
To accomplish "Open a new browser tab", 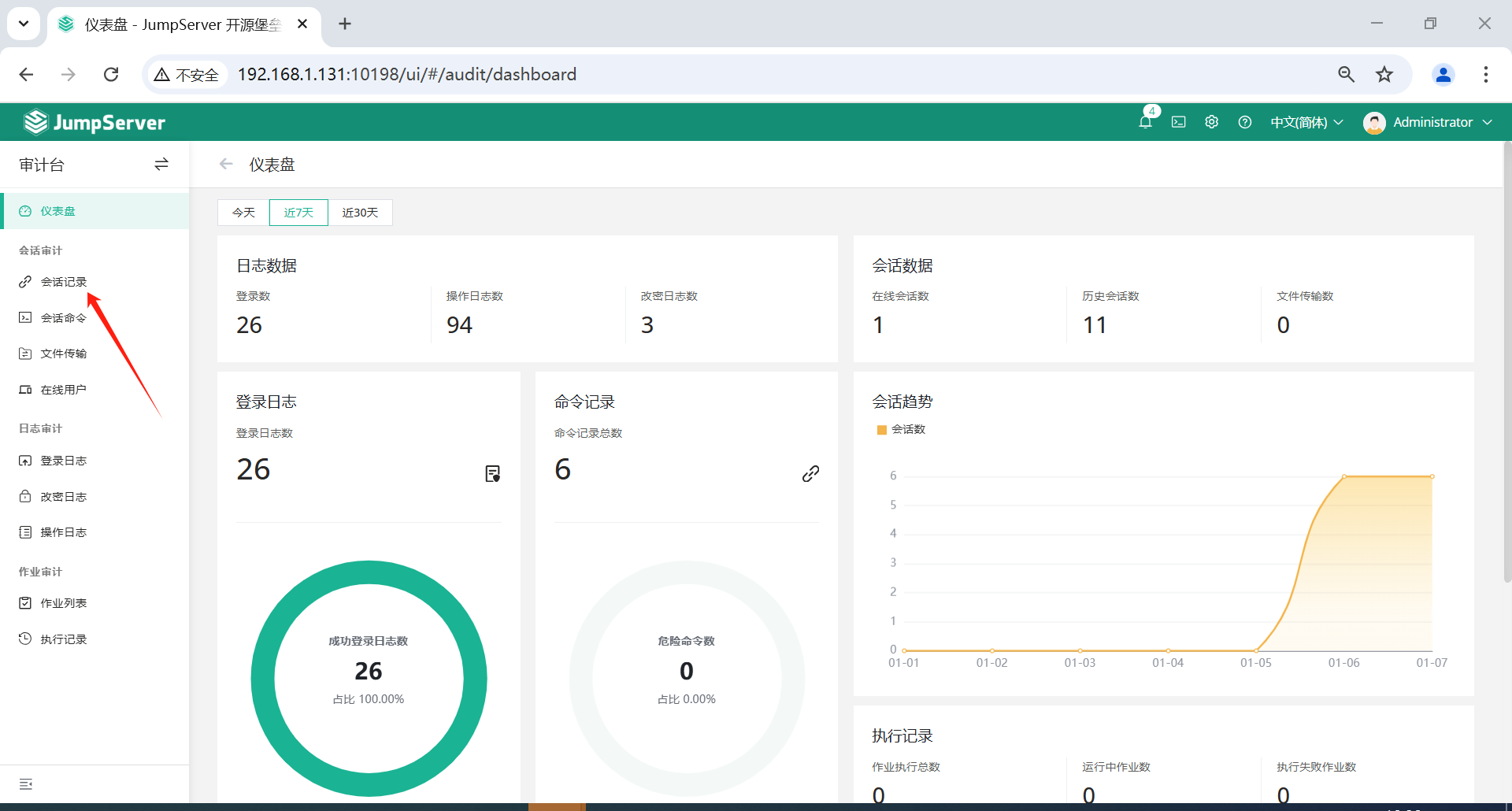I will [x=345, y=24].
